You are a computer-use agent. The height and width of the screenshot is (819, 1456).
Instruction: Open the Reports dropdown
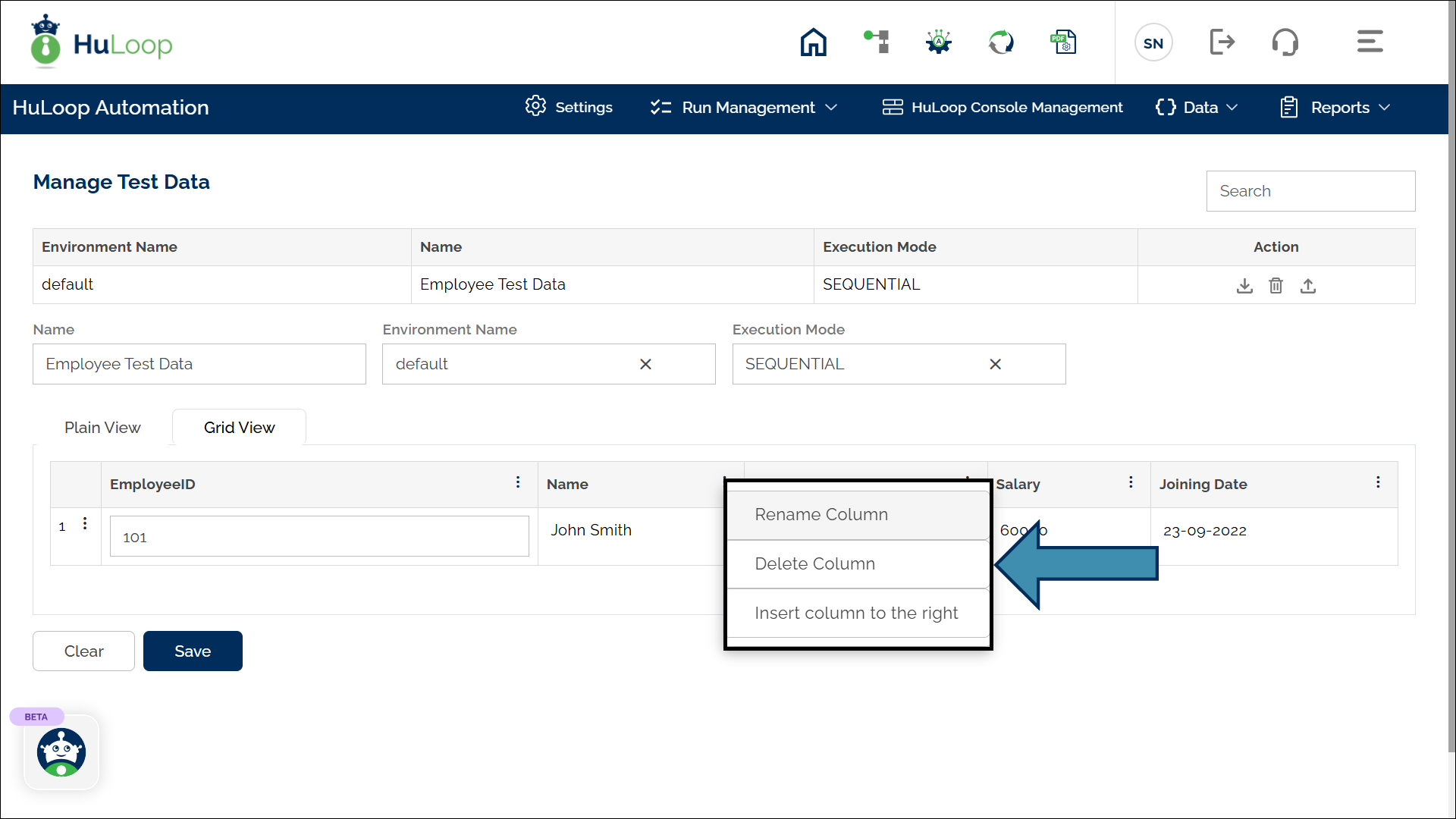coord(1336,108)
